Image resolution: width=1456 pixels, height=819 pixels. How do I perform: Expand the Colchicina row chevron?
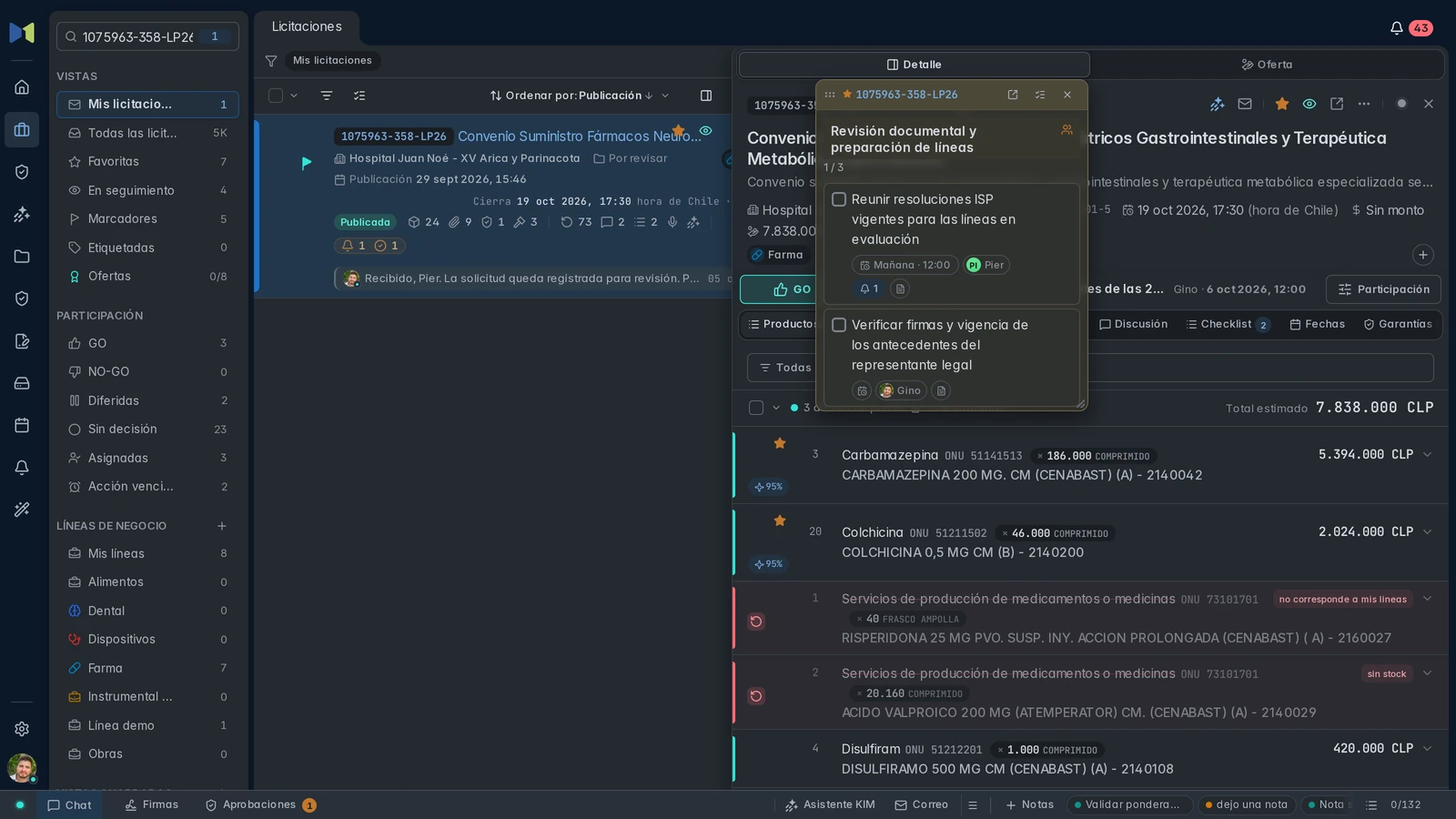point(1427,531)
